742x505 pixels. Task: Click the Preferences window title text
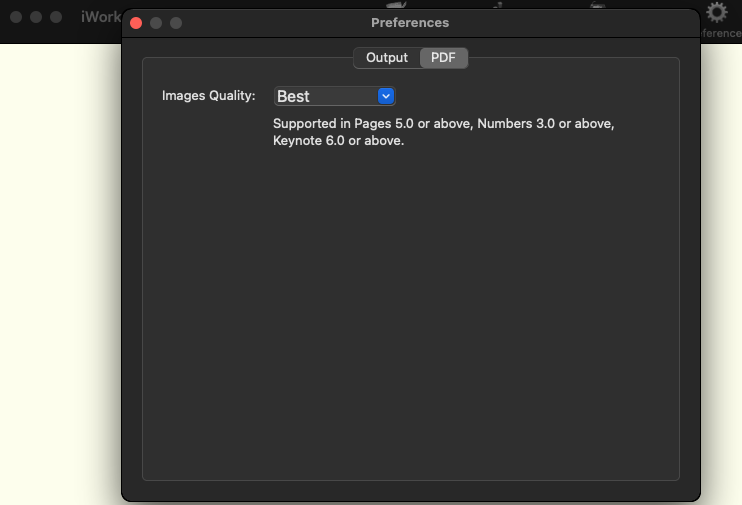(410, 23)
